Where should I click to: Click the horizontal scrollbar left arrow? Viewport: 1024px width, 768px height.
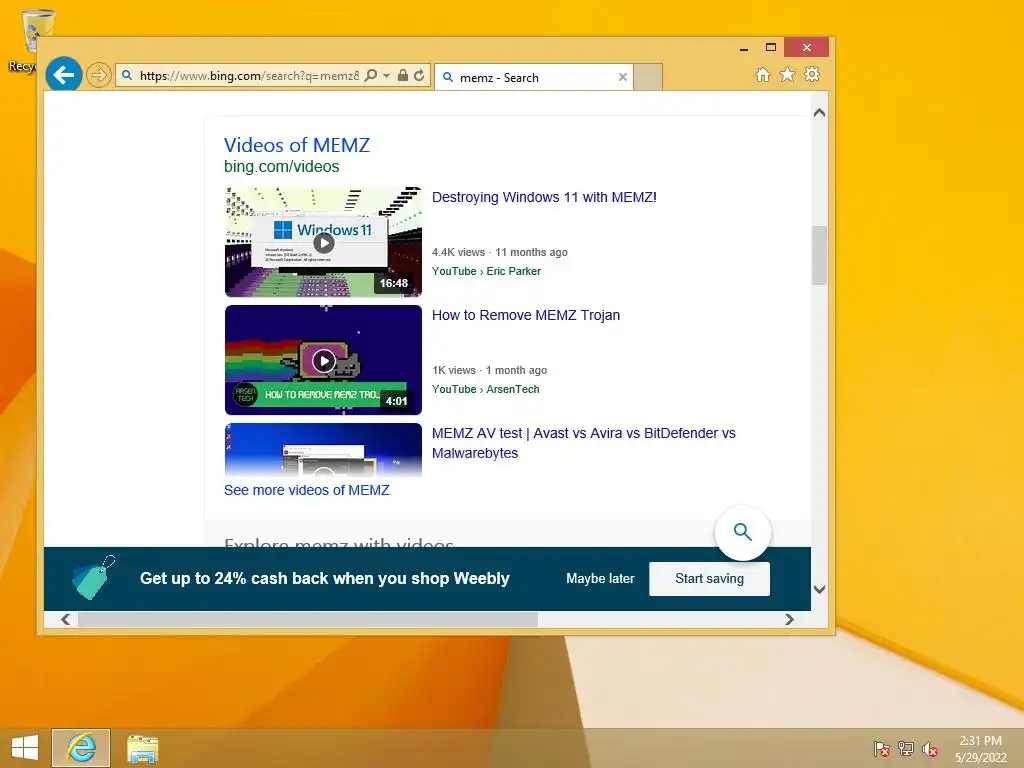(65, 619)
